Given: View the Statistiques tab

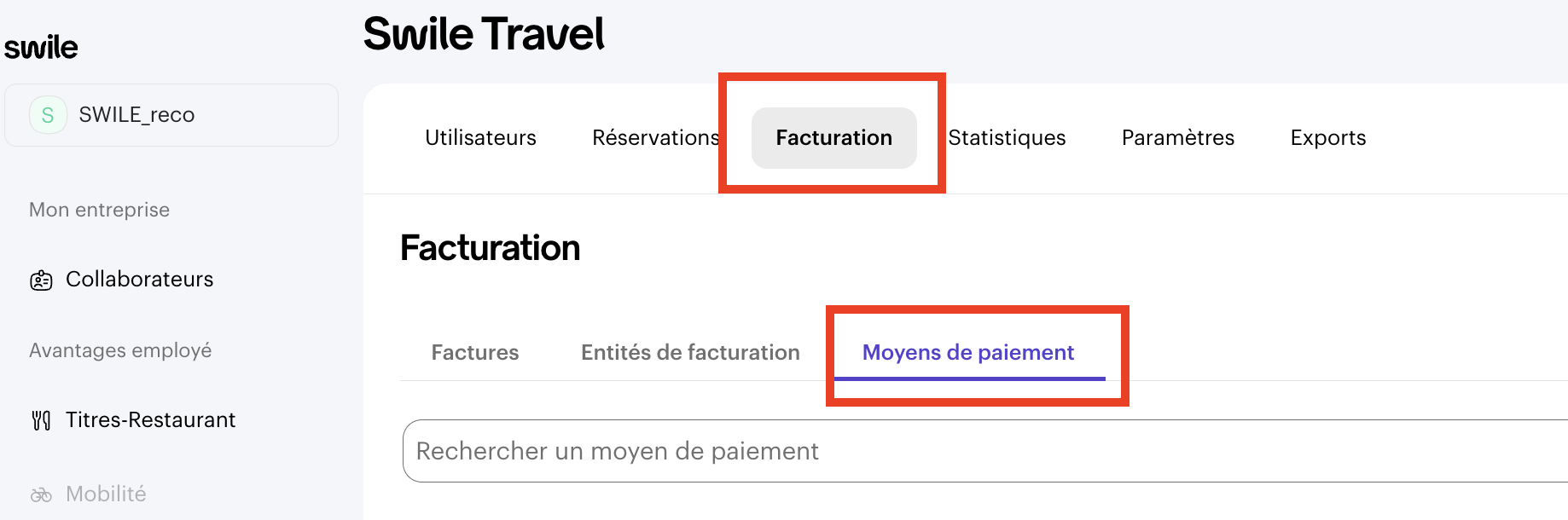Looking at the screenshot, I should click(x=1007, y=138).
